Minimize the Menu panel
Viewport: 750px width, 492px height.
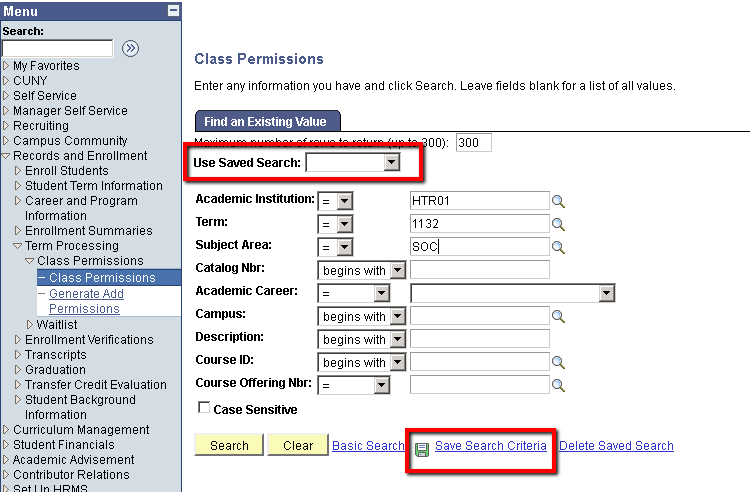pos(174,11)
